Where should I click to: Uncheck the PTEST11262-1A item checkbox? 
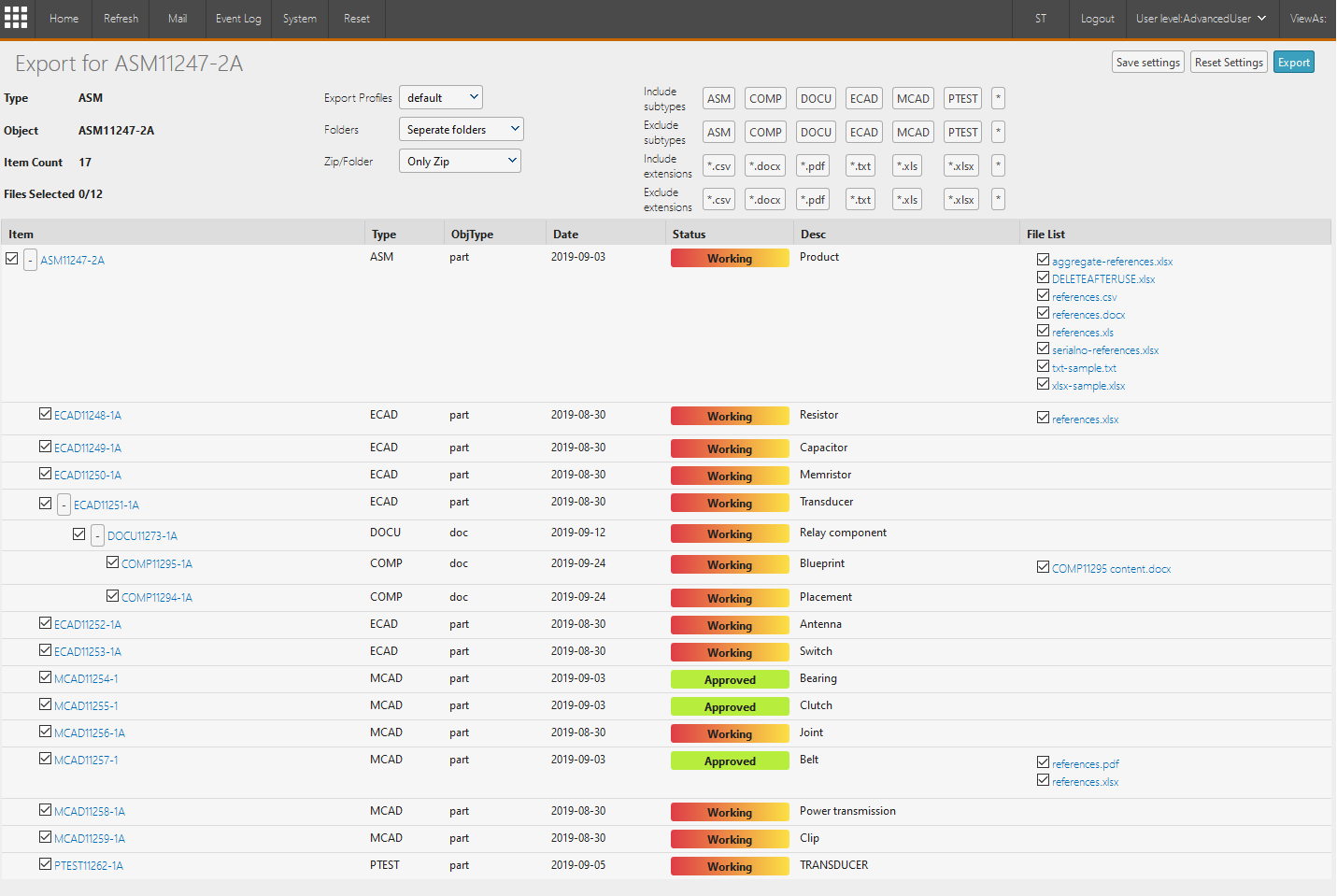(45, 863)
